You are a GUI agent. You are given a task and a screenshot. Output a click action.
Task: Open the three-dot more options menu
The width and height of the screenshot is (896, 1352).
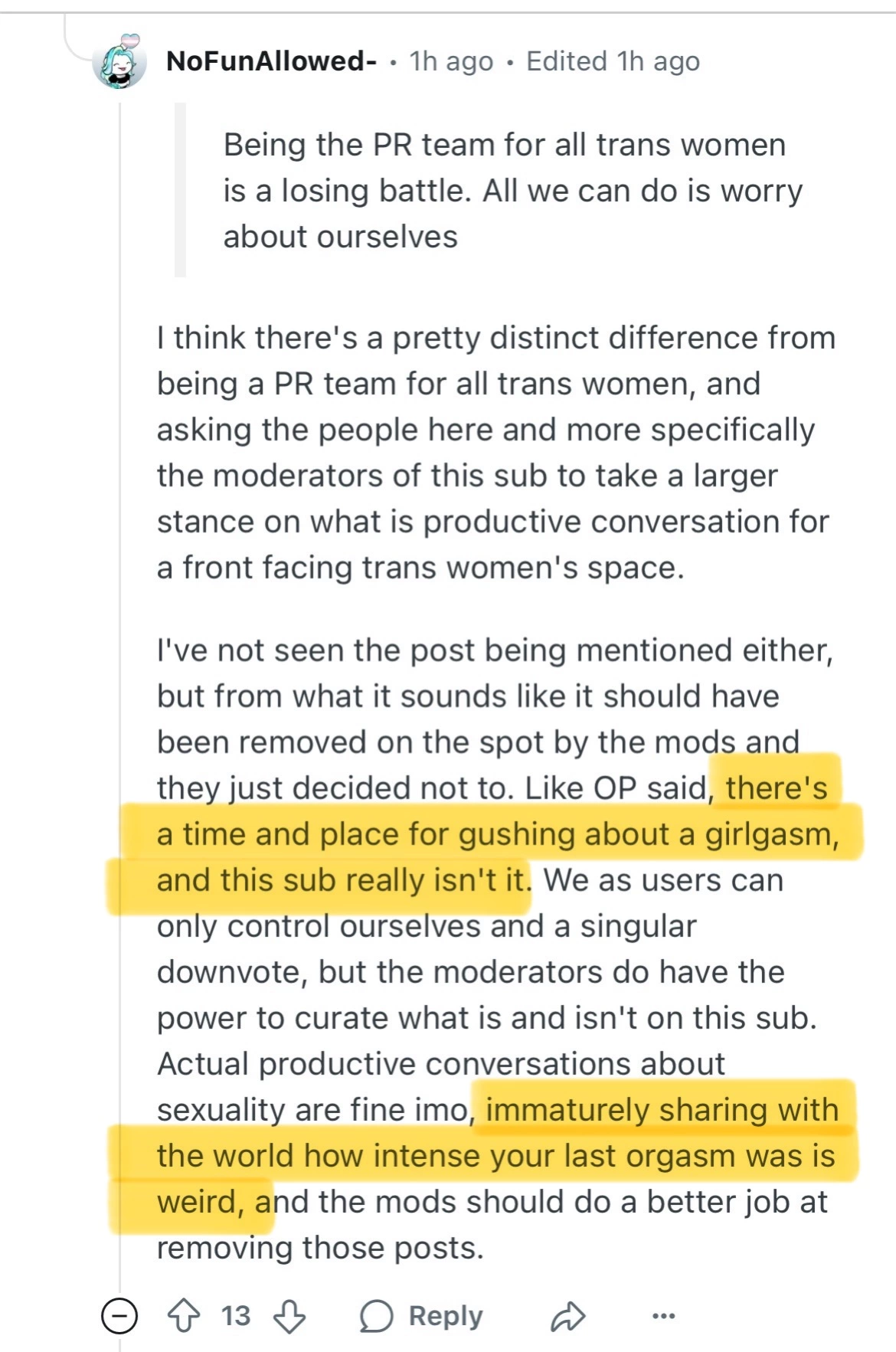[663, 1315]
